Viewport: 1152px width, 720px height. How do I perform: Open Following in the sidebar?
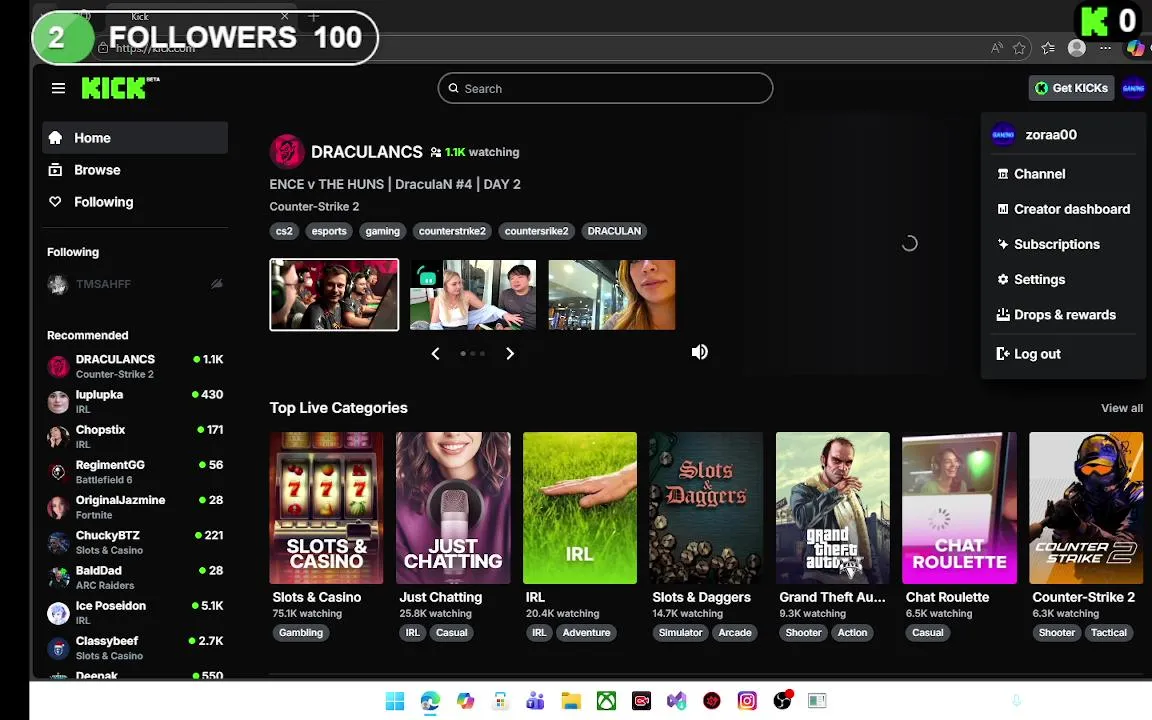135,202
